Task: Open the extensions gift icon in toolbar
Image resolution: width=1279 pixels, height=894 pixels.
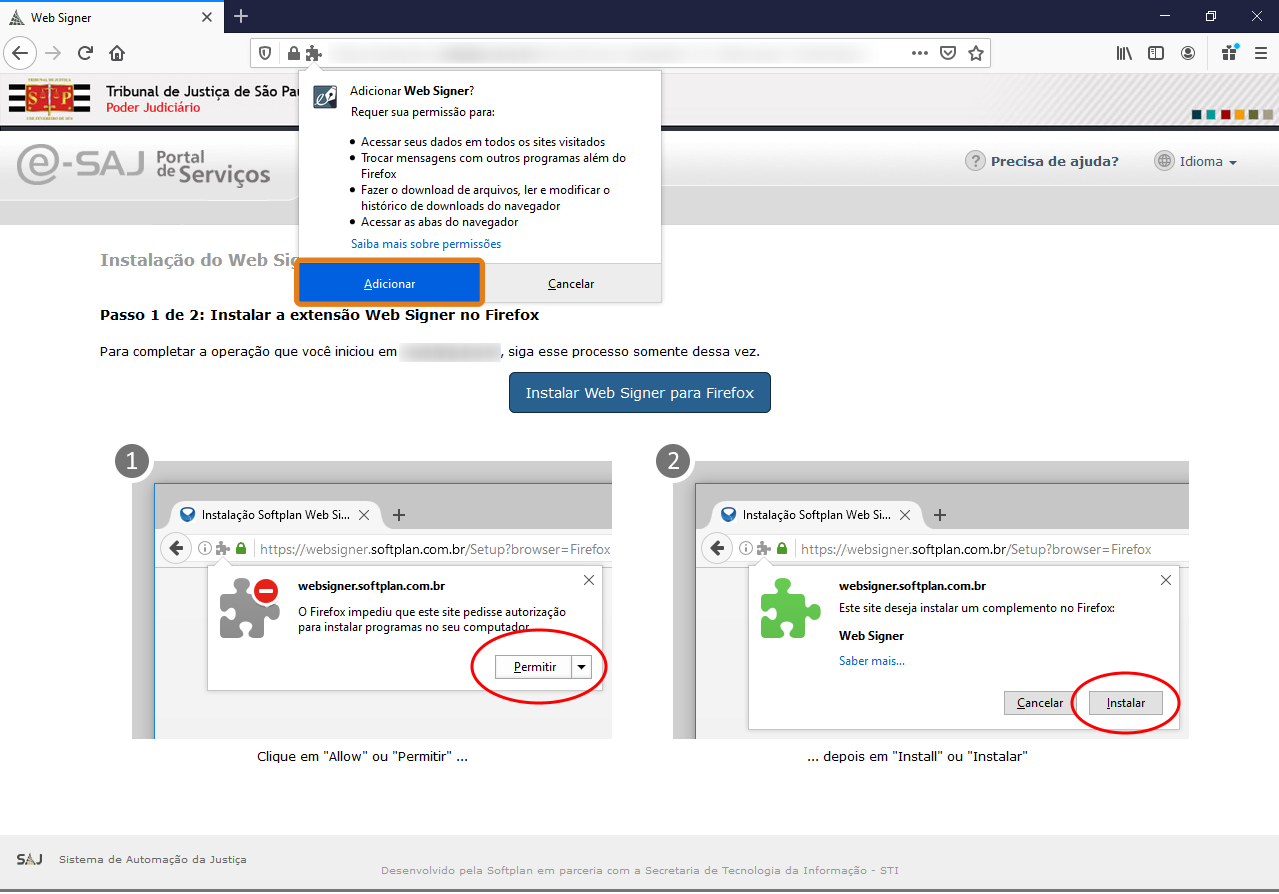Action: [x=1229, y=53]
